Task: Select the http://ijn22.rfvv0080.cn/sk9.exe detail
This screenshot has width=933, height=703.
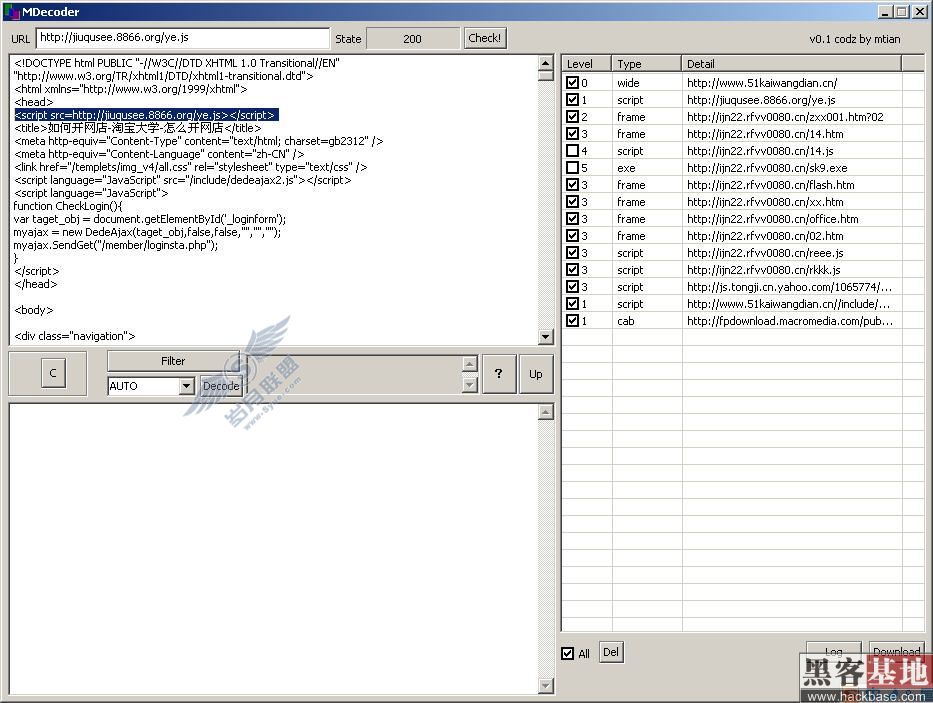Action: 767,168
